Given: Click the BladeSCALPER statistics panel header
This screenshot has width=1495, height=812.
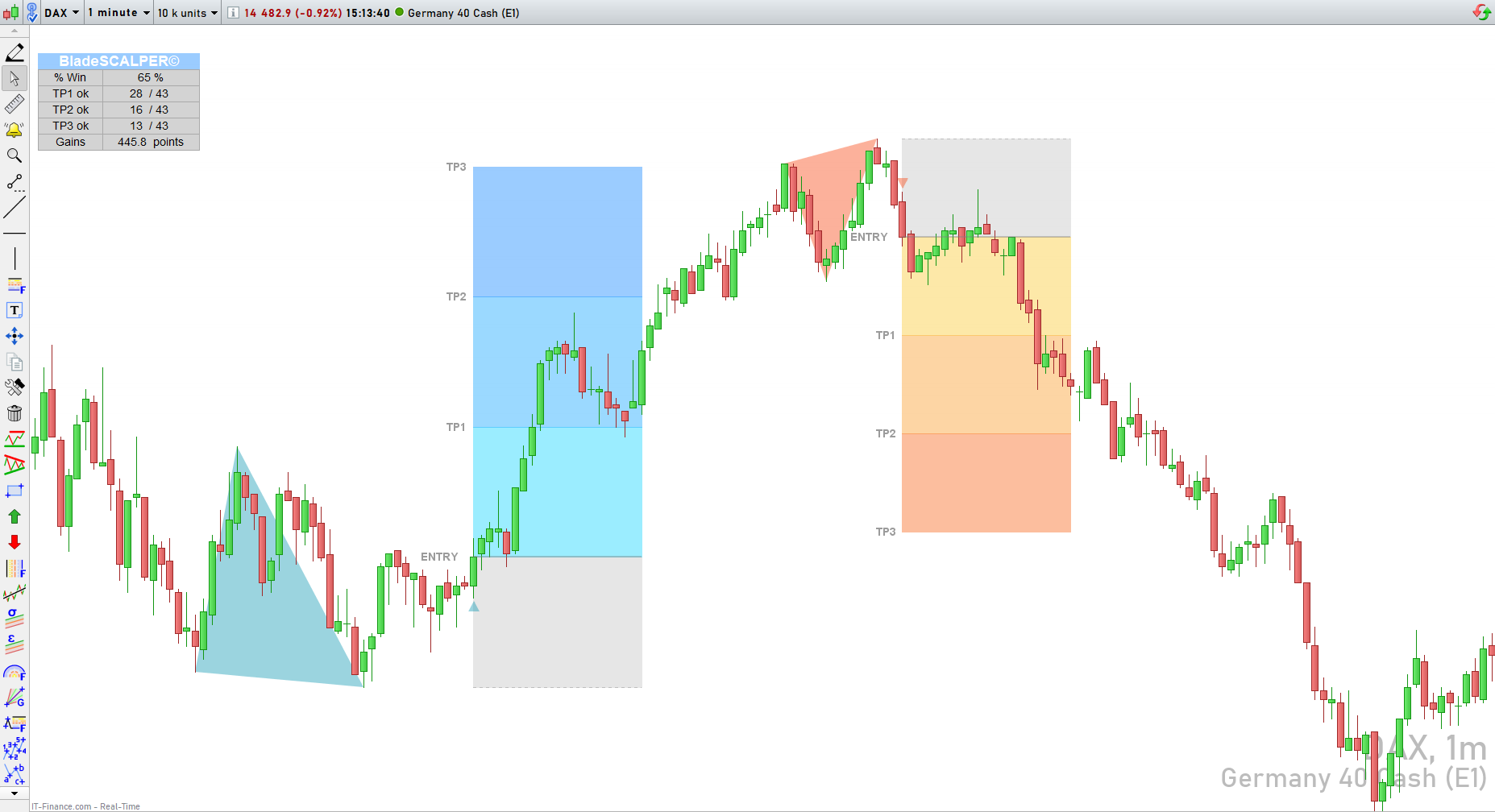Looking at the screenshot, I should pos(118,61).
